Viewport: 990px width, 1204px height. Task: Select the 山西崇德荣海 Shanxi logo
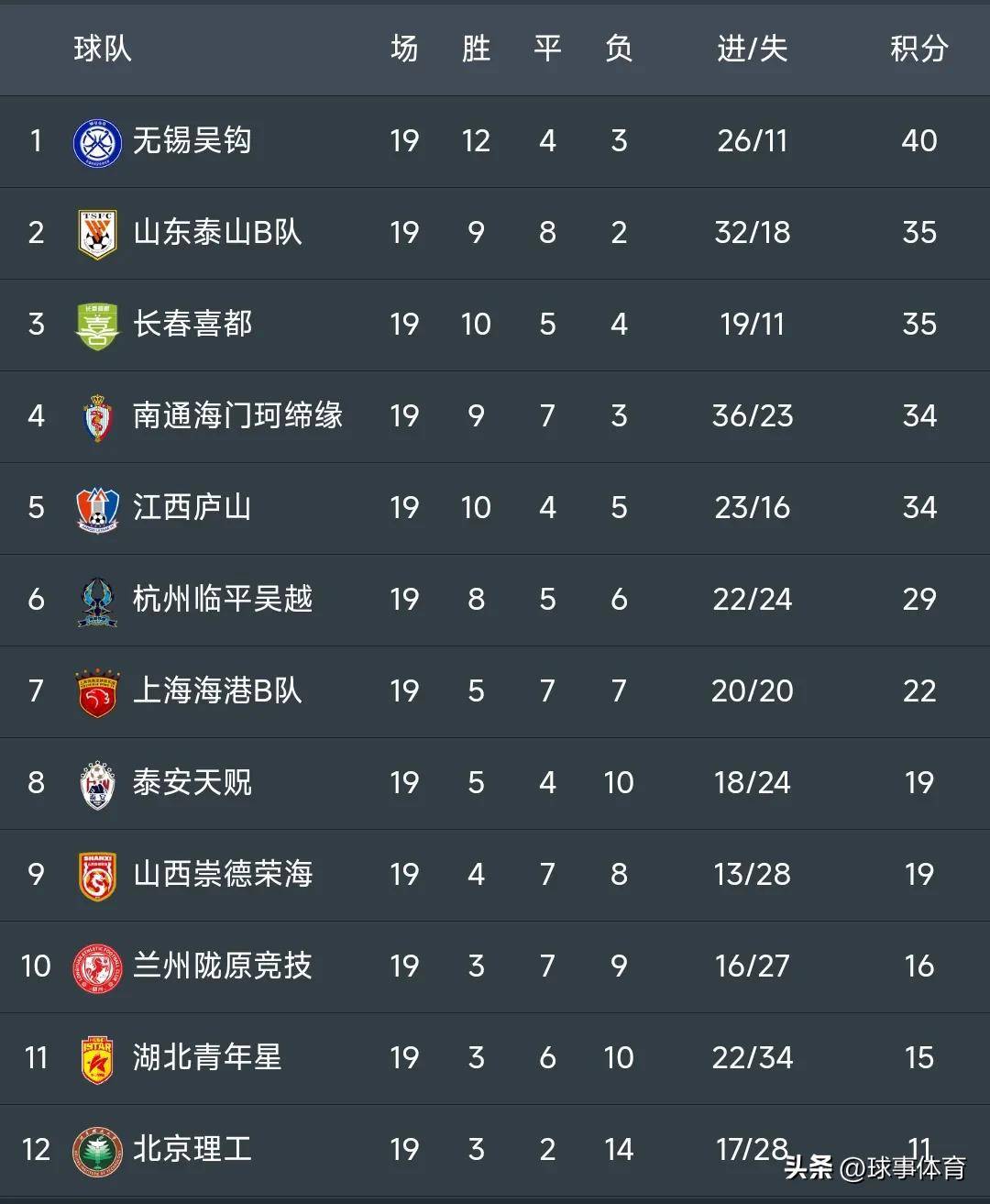[x=96, y=876]
